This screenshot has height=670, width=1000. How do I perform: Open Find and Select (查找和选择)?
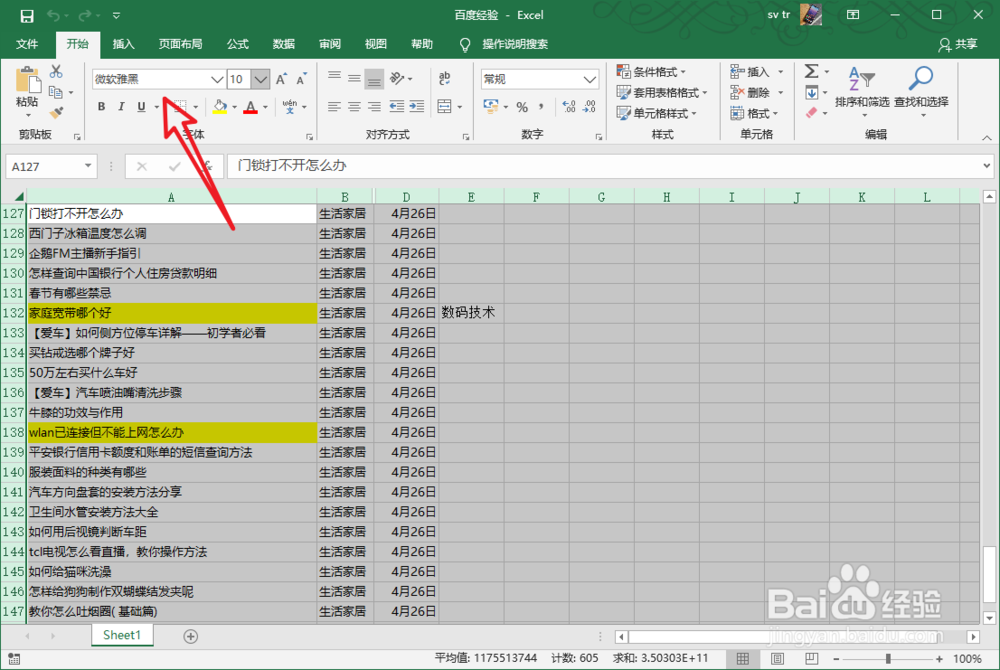[921, 89]
